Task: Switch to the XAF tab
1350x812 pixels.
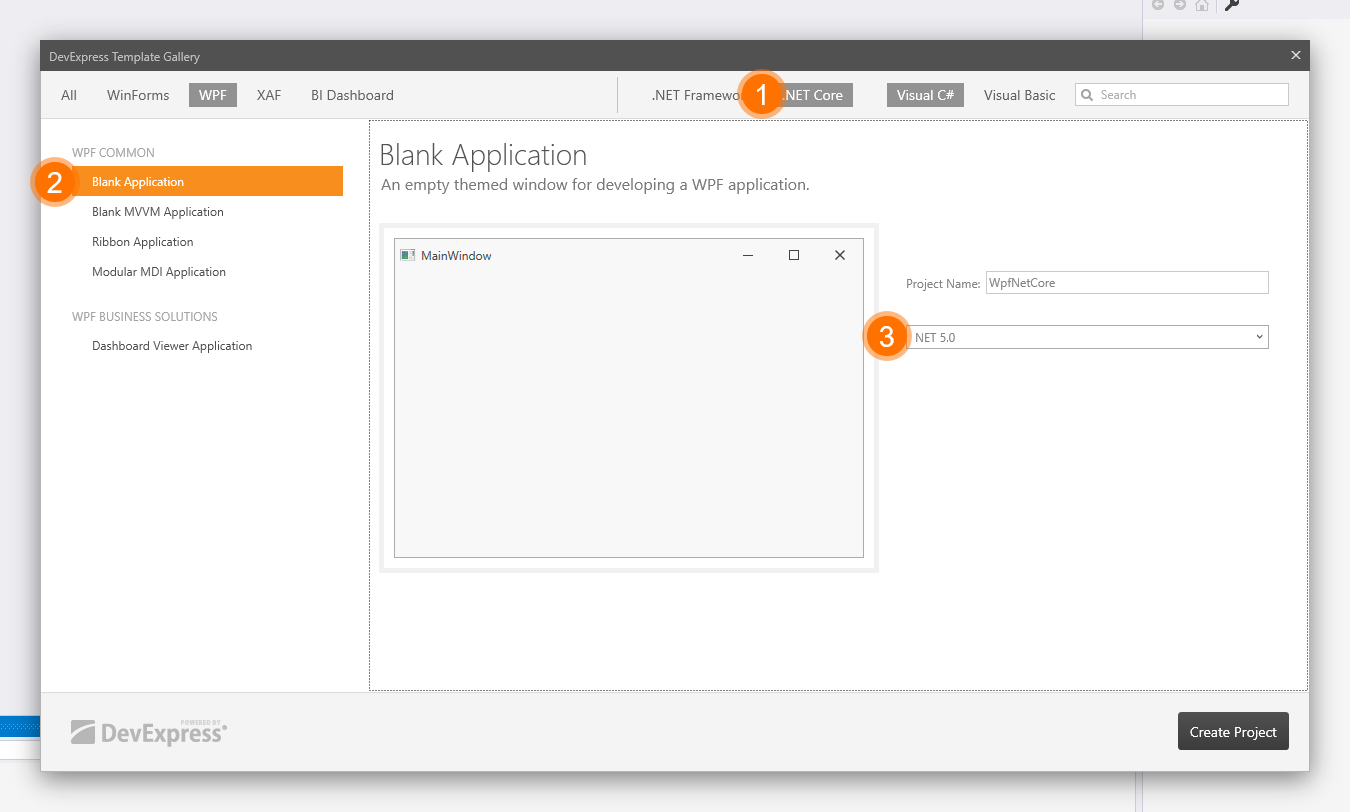Action: click(269, 95)
